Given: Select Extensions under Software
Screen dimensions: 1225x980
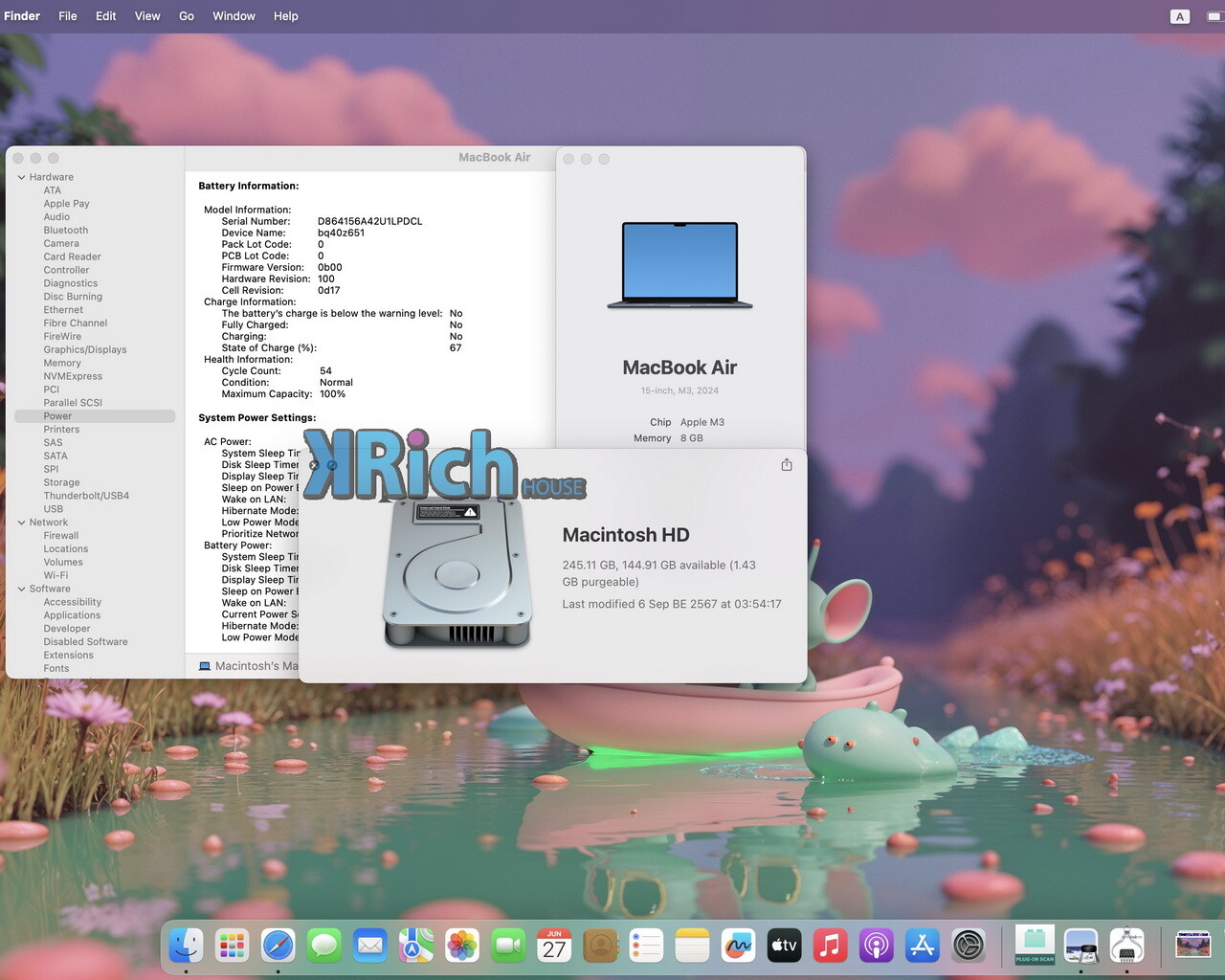Looking at the screenshot, I should coord(68,656).
